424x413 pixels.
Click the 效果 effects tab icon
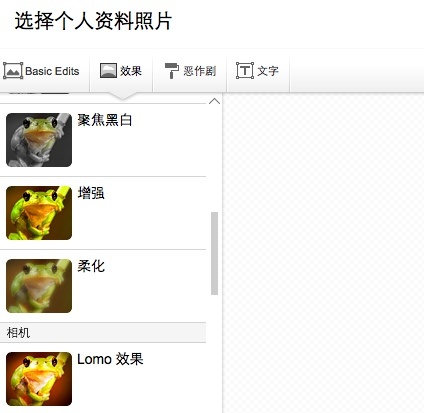coord(108,71)
